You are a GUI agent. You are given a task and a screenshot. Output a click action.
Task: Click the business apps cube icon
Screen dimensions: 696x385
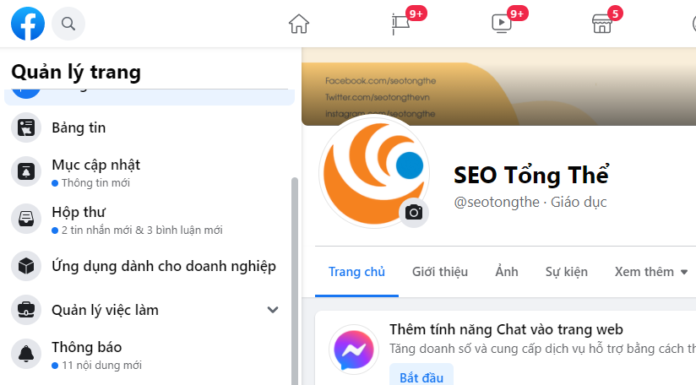click(x=26, y=266)
